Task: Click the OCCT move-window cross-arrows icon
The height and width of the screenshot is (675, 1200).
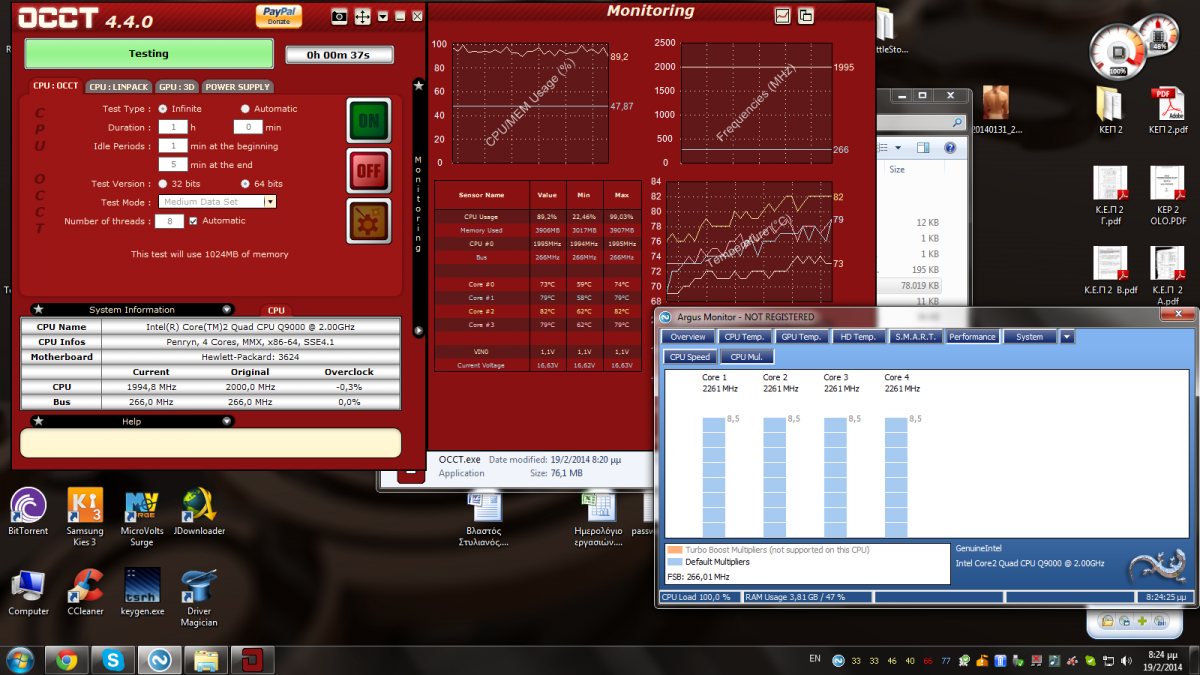Action: coord(362,16)
